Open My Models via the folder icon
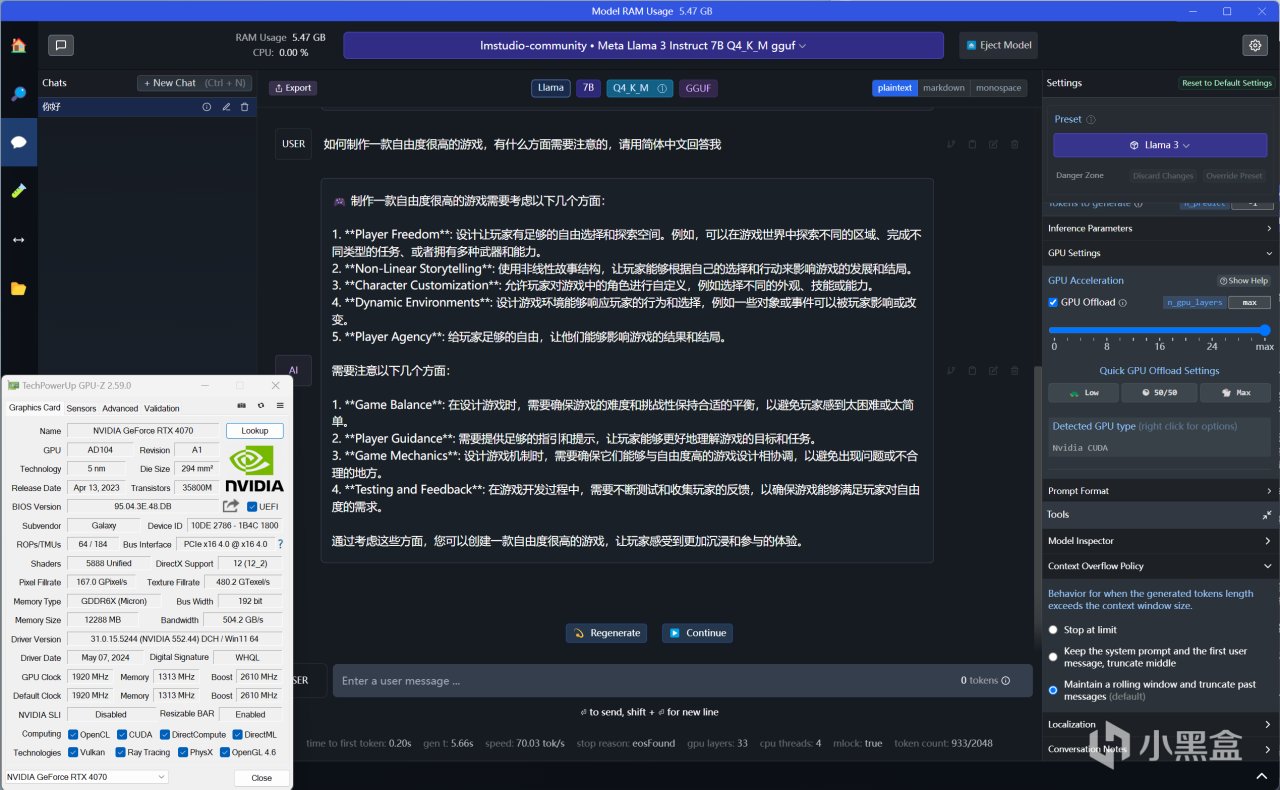 point(19,289)
